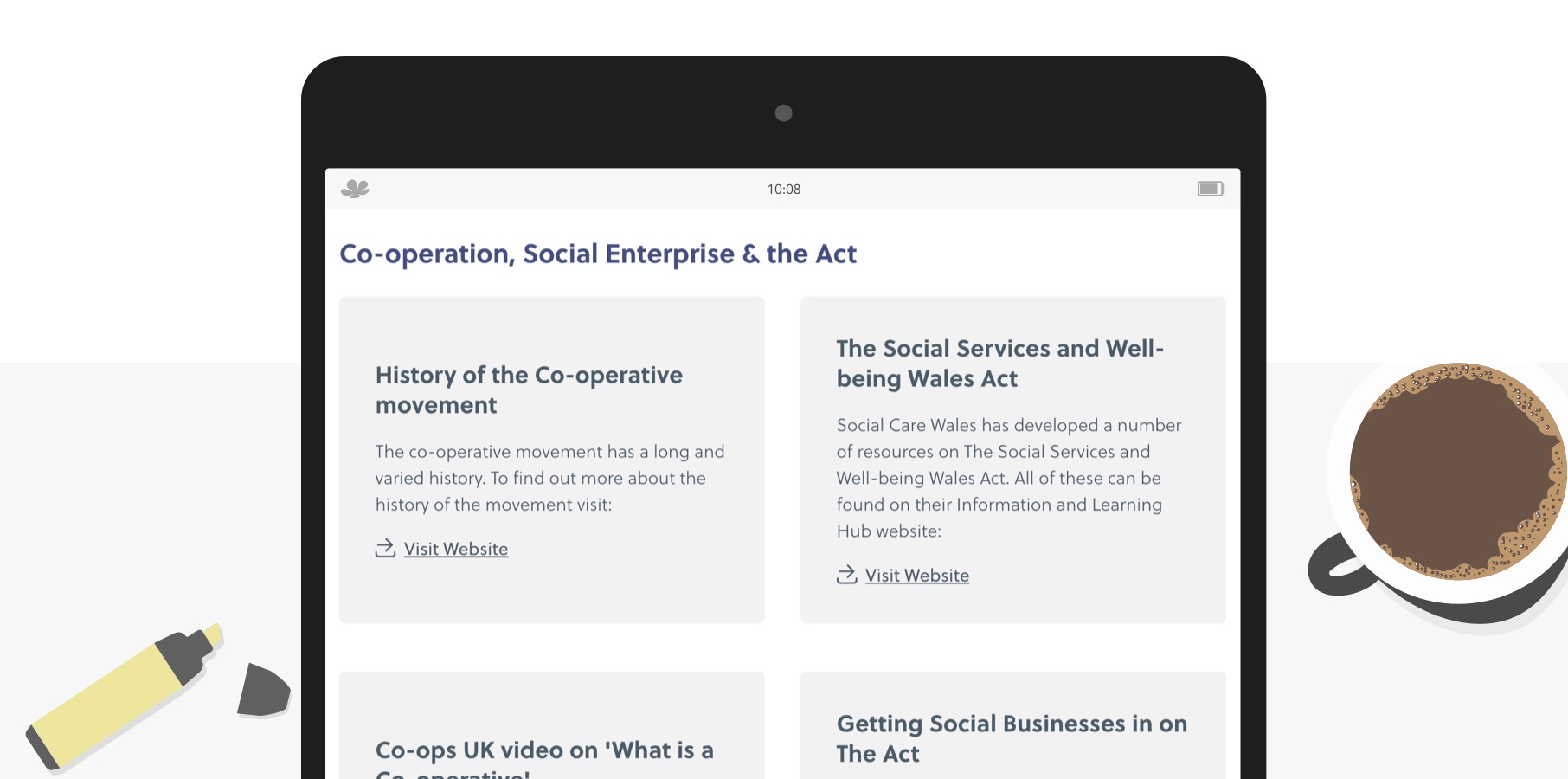
Task: Click the battery icon in status bar
Action: pyautogui.click(x=1211, y=189)
